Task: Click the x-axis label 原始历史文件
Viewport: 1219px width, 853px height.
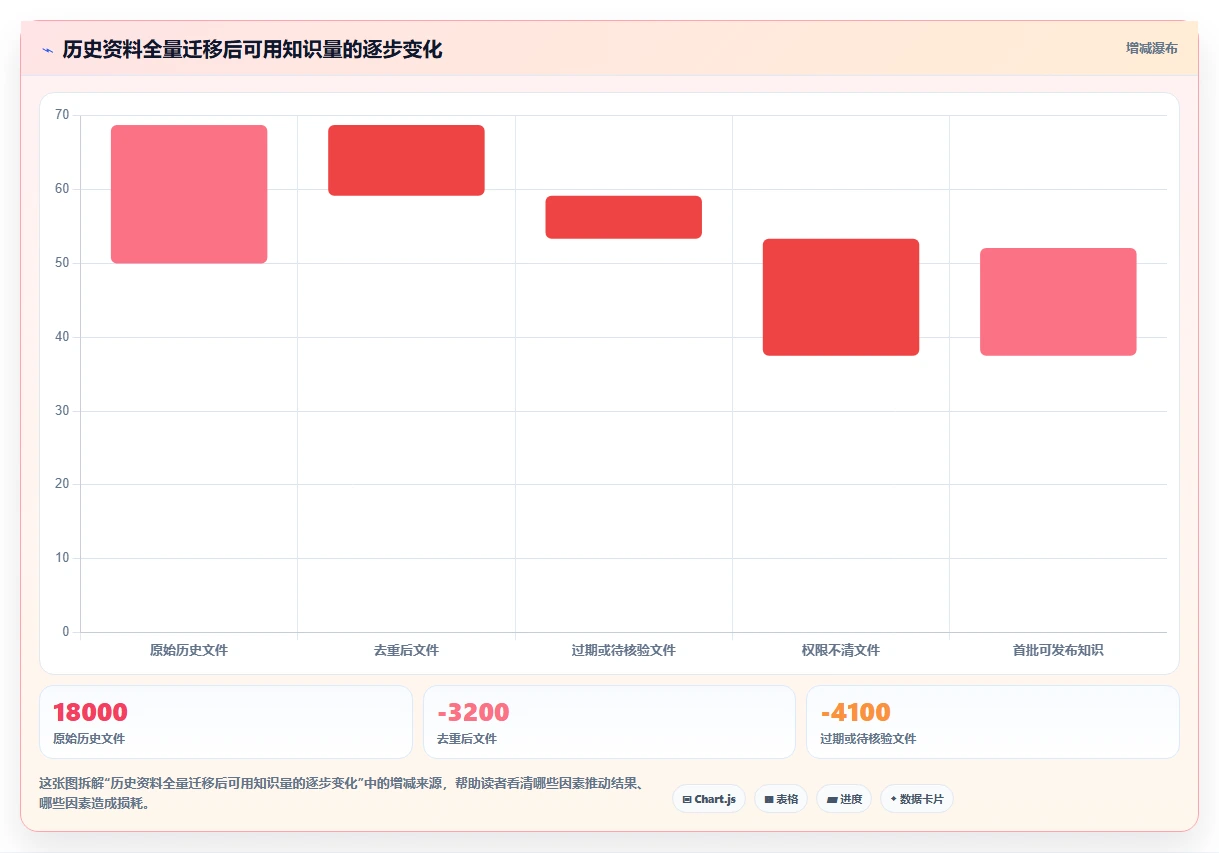Action: click(x=189, y=650)
